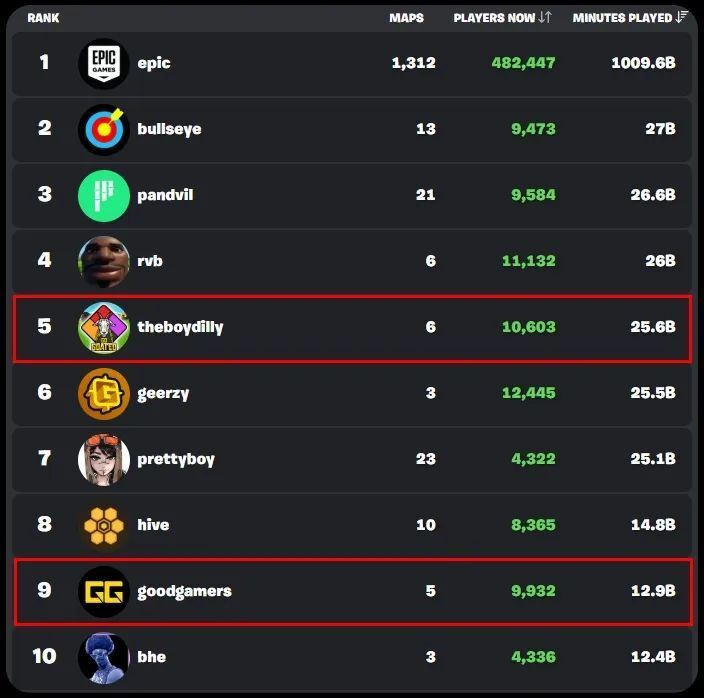The width and height of the screenshot is (704, 698).
Task: Click prettyboy's 25.1B minutes played value
Action: point(653,459)
